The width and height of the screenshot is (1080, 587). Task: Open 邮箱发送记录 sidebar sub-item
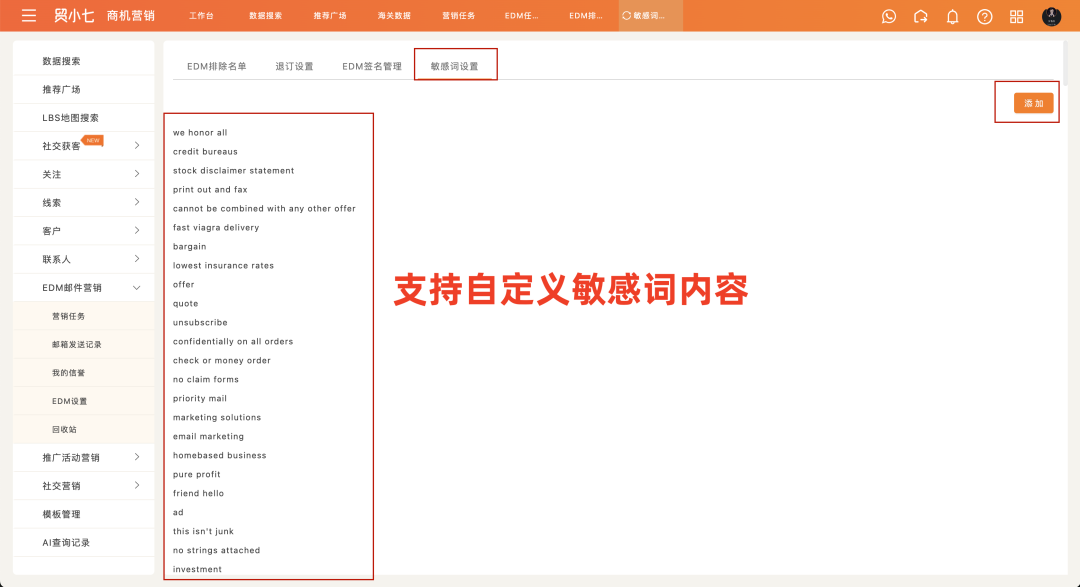click(x=76, y=344)
